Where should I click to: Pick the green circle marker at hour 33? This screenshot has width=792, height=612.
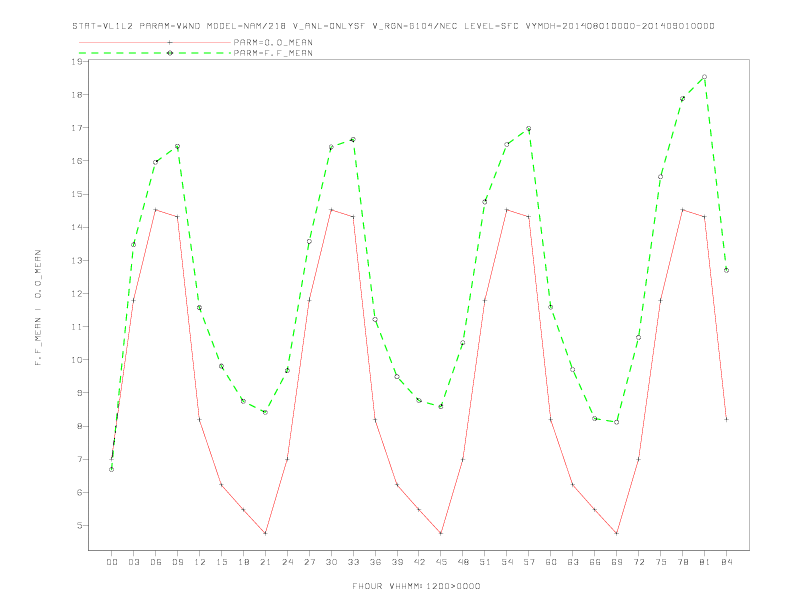[353, 139]
